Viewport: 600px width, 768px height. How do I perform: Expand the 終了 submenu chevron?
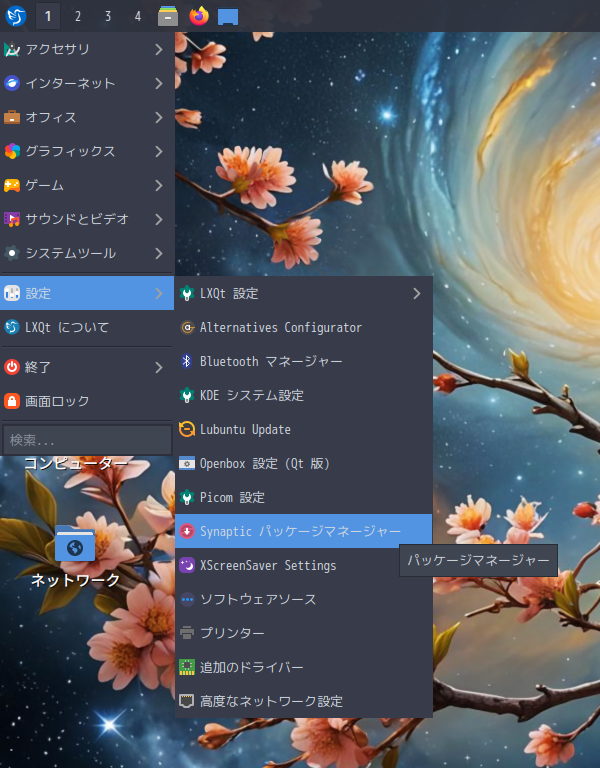159,367
